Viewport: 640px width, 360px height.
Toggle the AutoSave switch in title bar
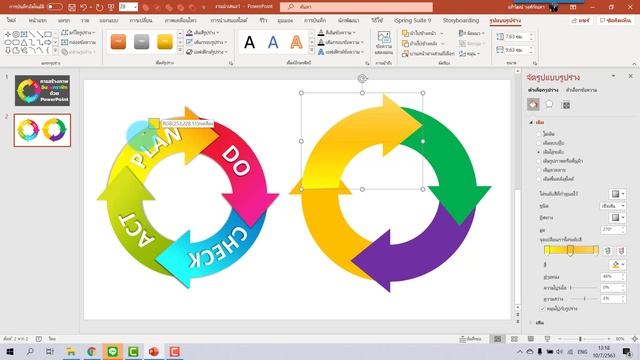(x=55, y=7)
